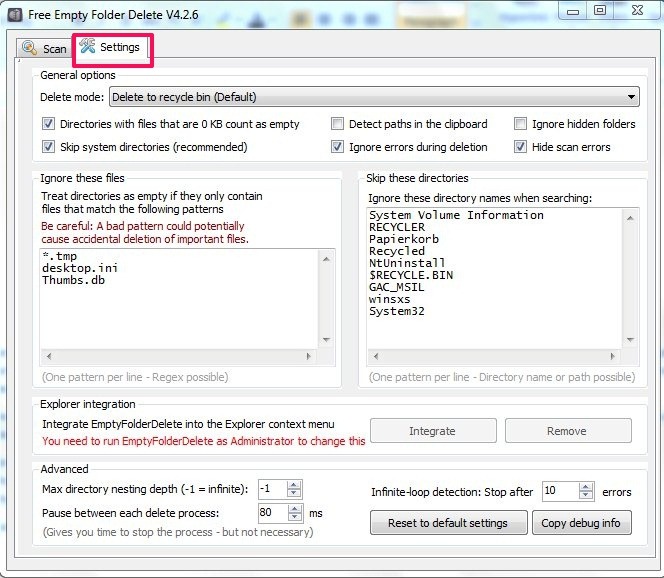
Task: Click the RECYCLER directory entry
Action: pyautogui.click(x=397, y=227)
